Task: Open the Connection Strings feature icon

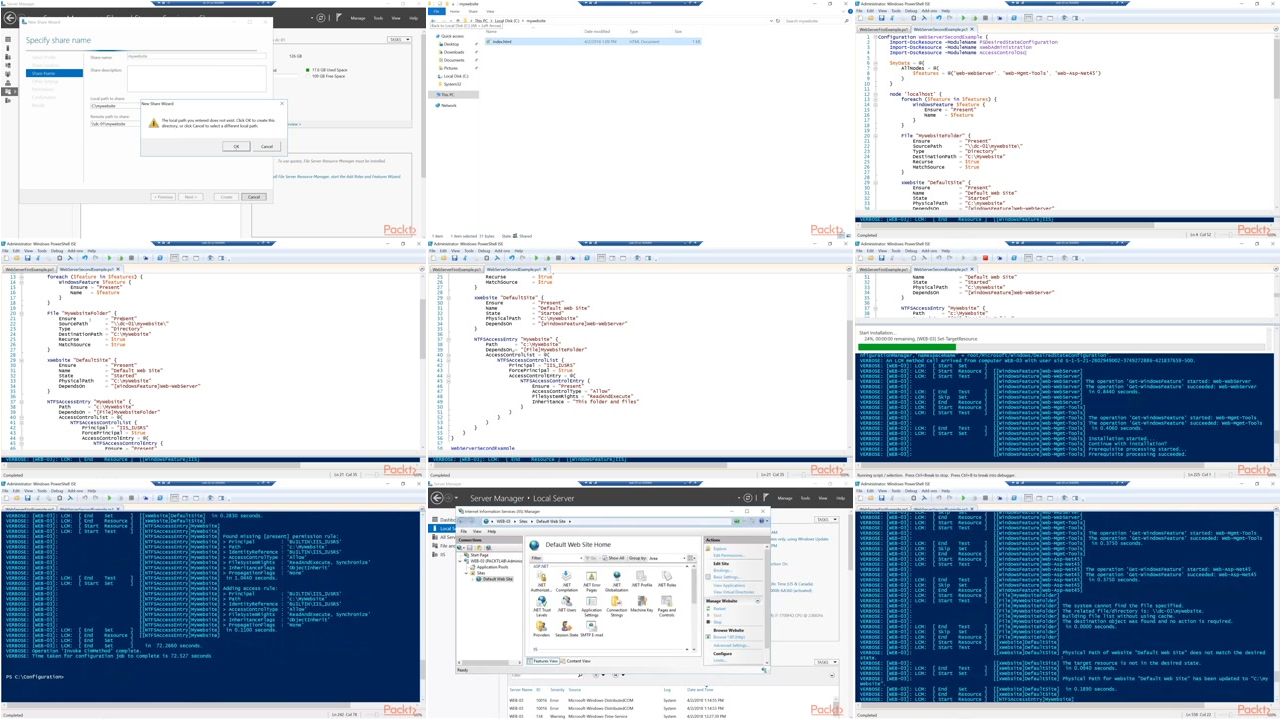Action: (x=617, y=606)
